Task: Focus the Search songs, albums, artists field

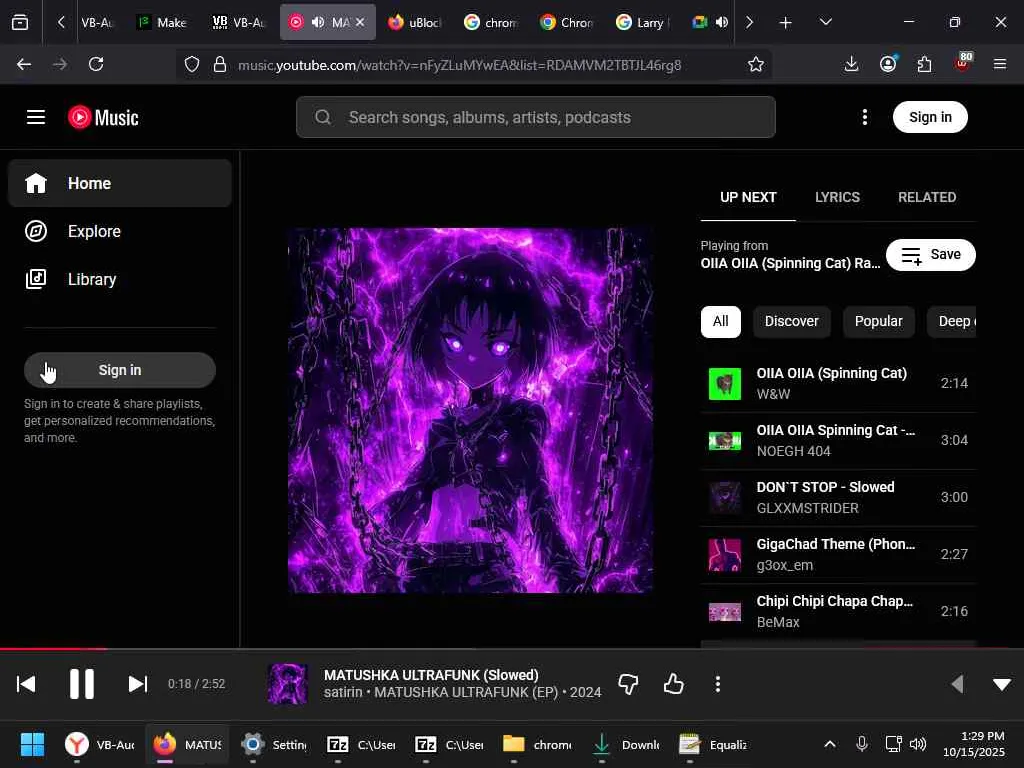Action: click(536, 118)
